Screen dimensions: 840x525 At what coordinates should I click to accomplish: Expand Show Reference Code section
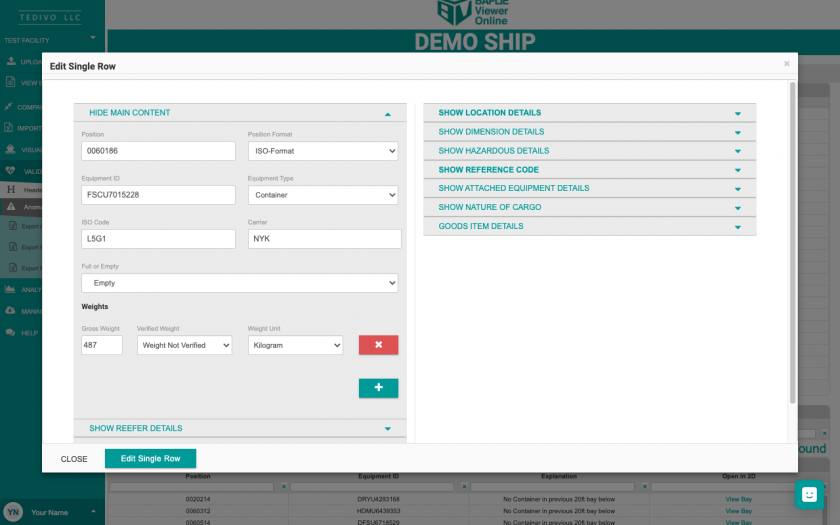[590, 170]
